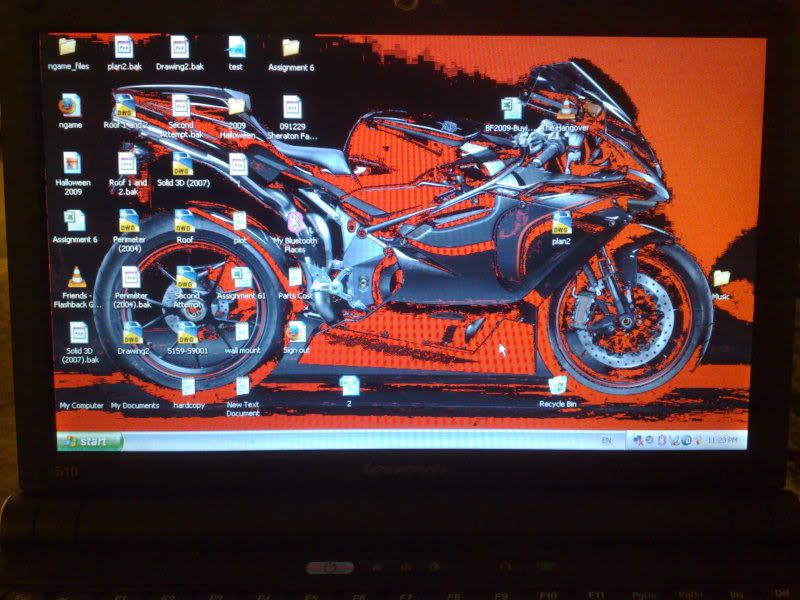This screenshot has width=800, height=600.
Task: Open the Solid 3D (2007) DWG drawing
Action: tap(183, 164)
